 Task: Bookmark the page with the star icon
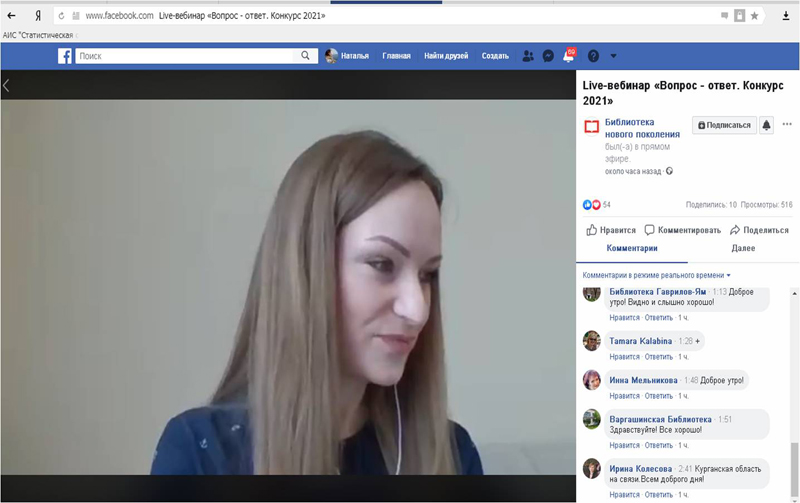point(754,16)
